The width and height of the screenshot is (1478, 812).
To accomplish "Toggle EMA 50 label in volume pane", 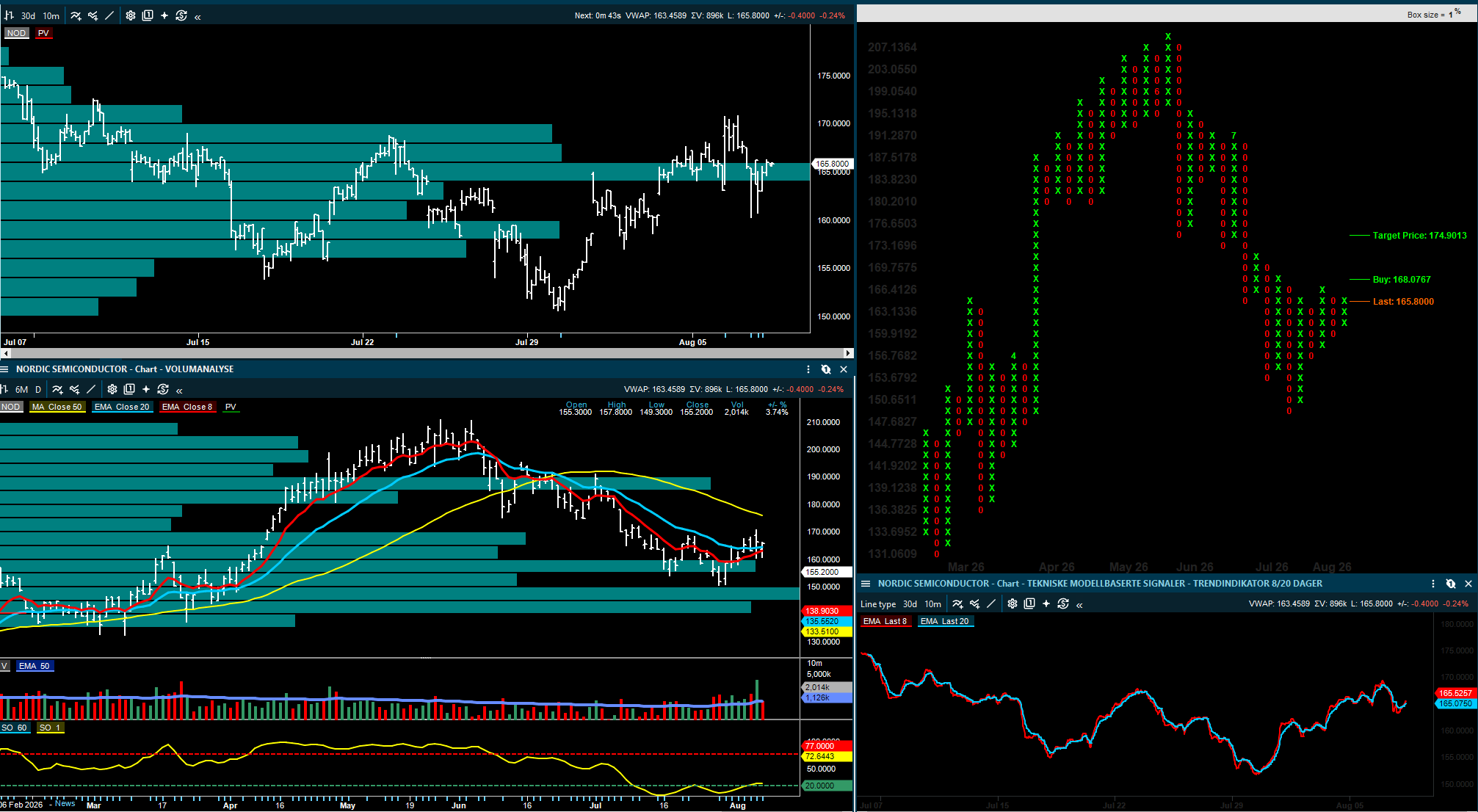I will 35,666.
